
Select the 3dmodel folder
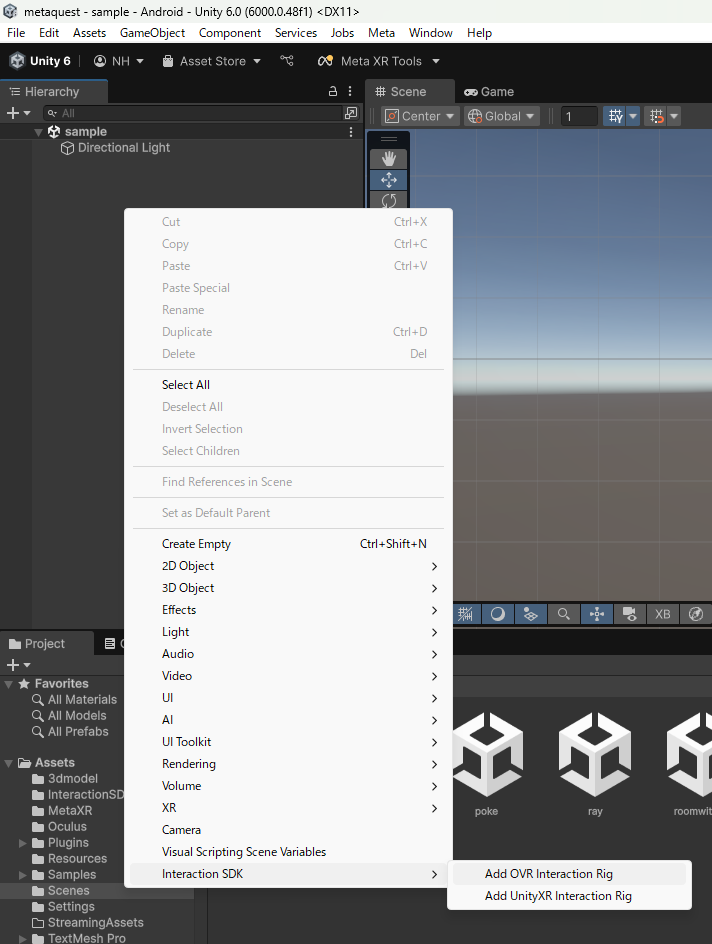pyautogui.click(x=64, y=778)
